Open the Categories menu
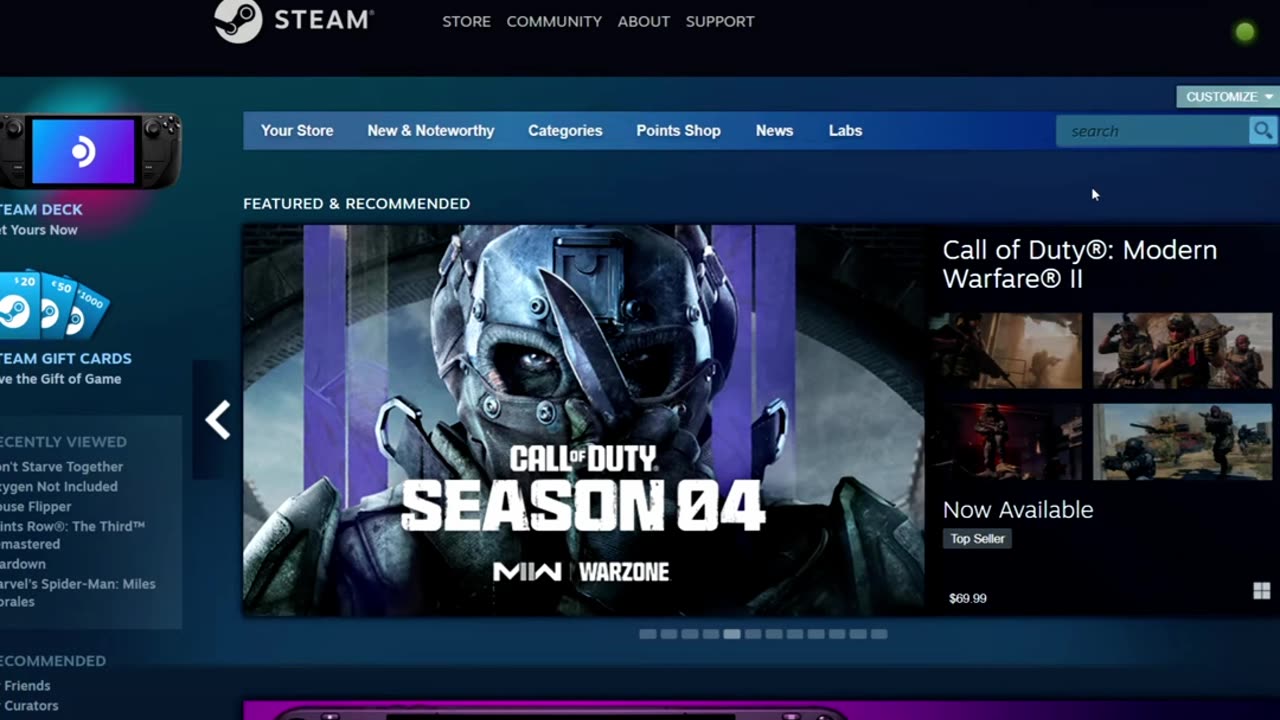Screen dimensions: 1280x720 (x=565, y=131)
